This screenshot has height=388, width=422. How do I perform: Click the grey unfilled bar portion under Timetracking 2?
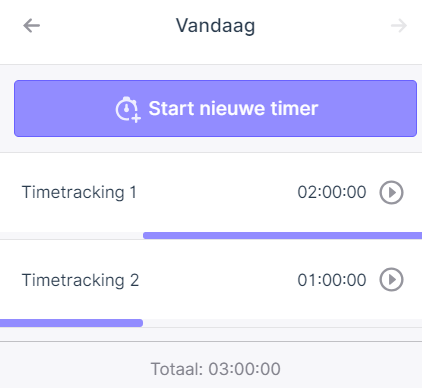click(282, 323)
